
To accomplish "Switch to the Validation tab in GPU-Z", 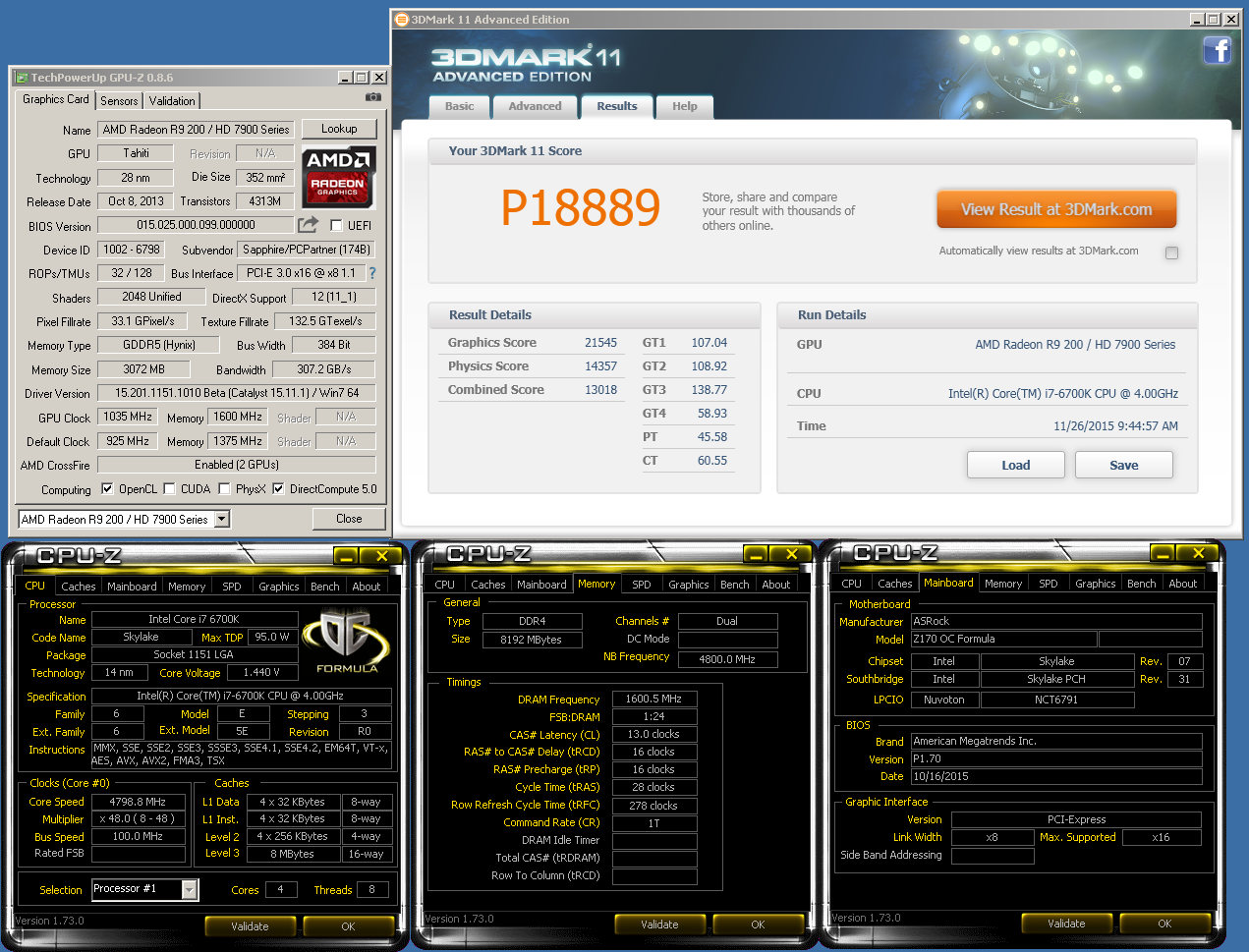I will (x=172, y=100).
